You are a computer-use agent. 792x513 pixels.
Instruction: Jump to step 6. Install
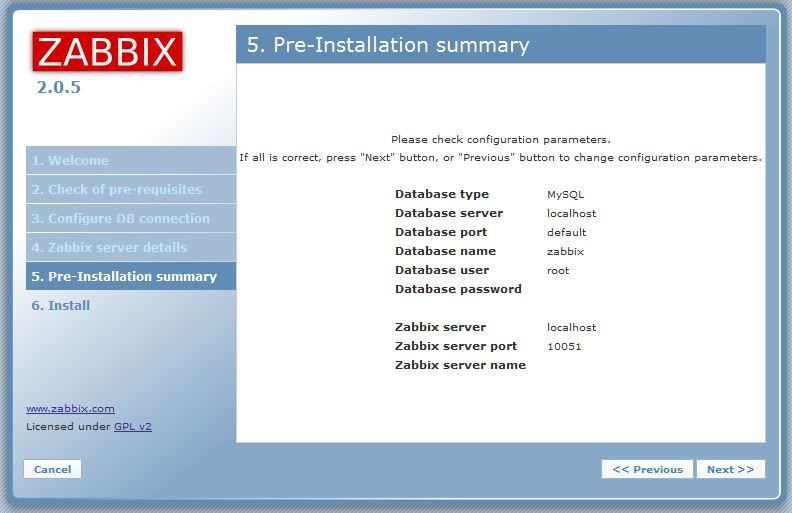(61, 305)
